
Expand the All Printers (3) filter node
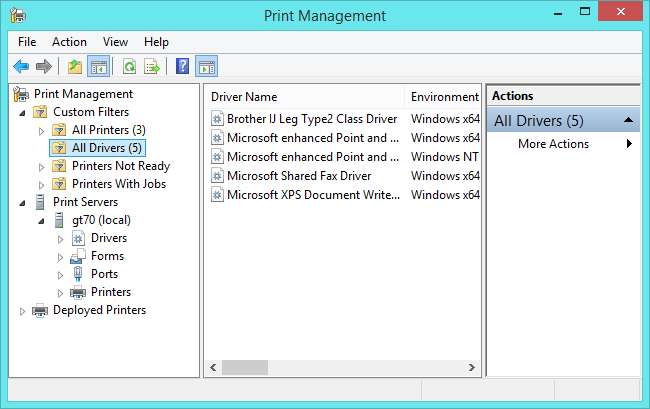point(41,130)
